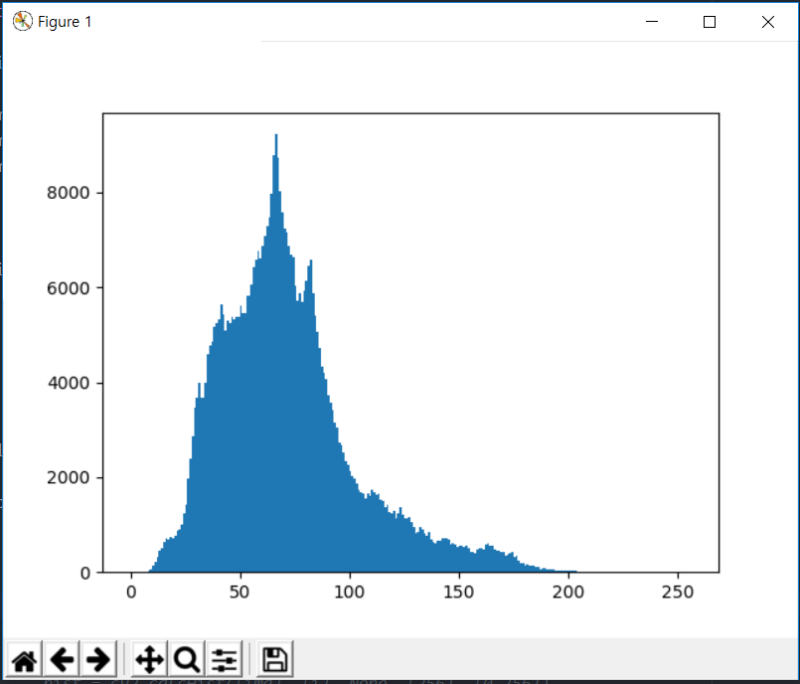Click the matplotlib icon in title bar

[x=22, y=21]
